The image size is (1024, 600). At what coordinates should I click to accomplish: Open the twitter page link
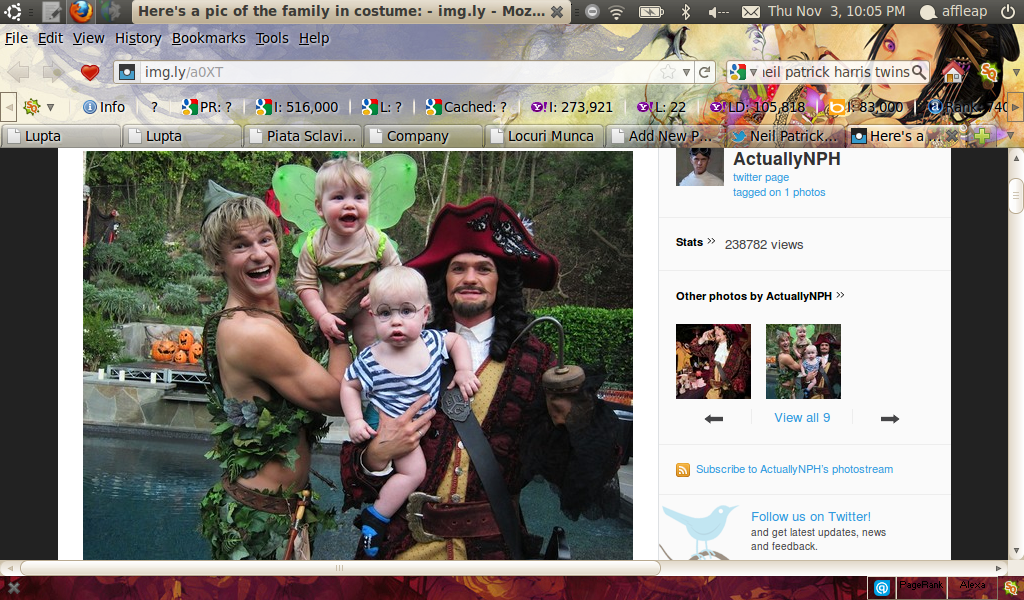coord(761,177)
